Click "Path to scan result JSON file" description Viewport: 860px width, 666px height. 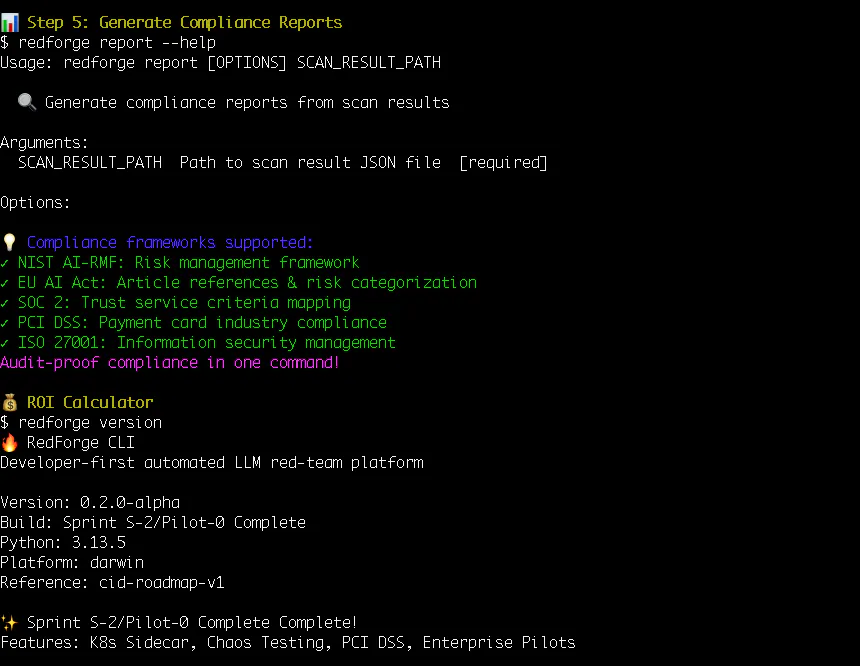pos(310,162)
